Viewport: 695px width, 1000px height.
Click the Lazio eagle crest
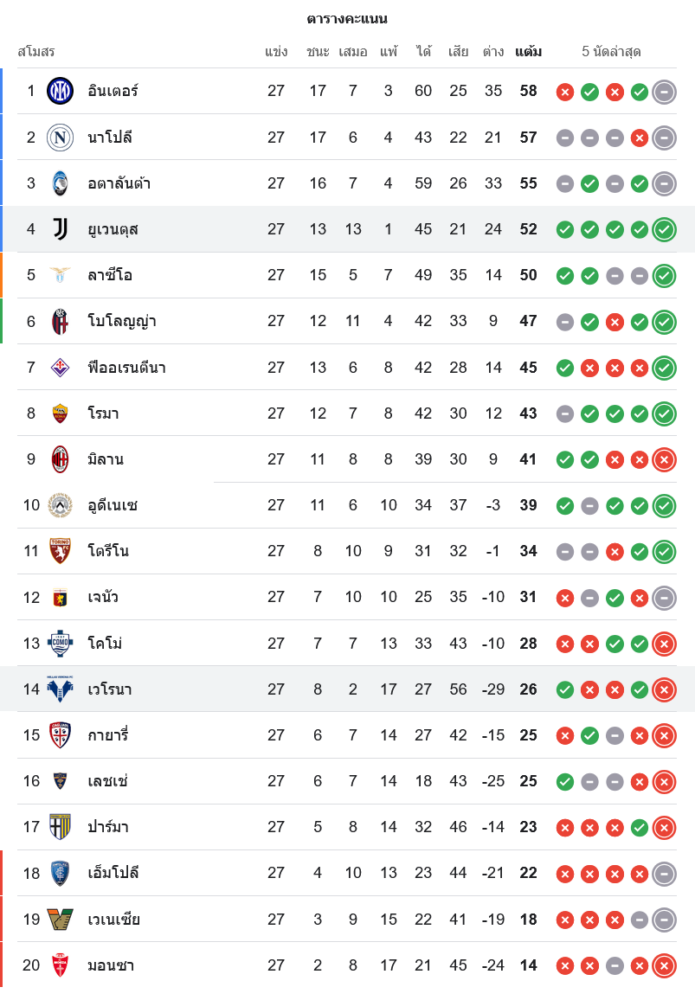click(60, 275)
